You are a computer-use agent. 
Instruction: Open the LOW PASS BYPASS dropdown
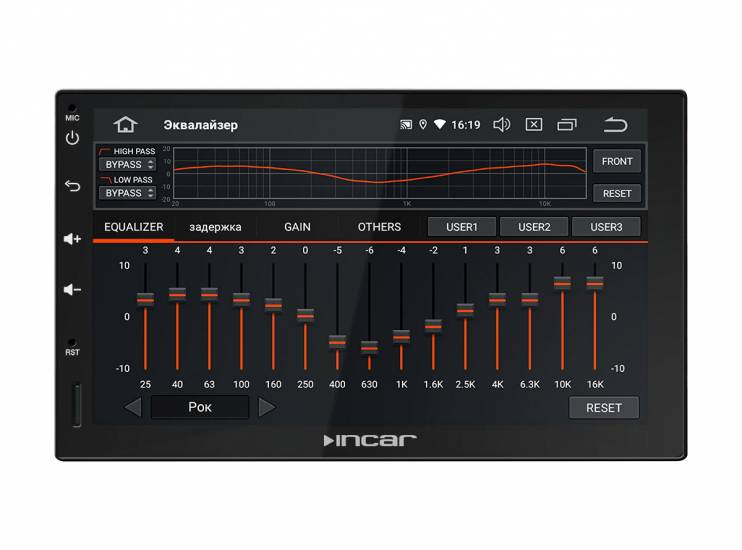pyautogui.click(x=127, y=193)
